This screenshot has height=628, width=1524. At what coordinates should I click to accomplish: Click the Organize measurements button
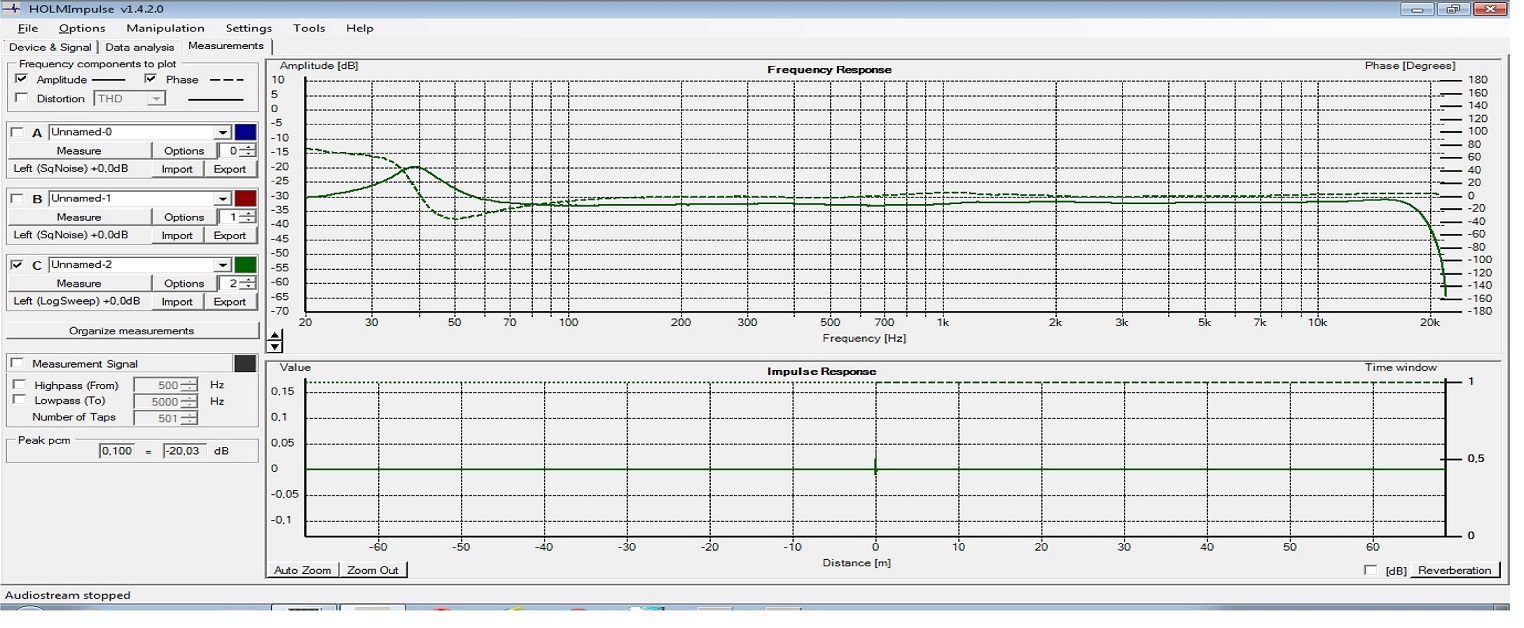point(132,331)
